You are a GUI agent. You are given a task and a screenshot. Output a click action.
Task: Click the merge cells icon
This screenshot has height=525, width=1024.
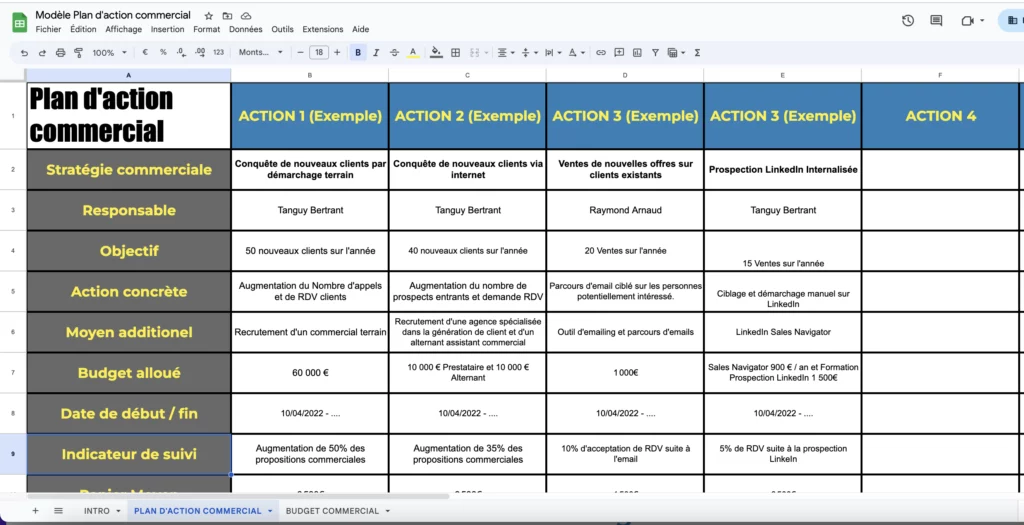click(x=475, y=53)
